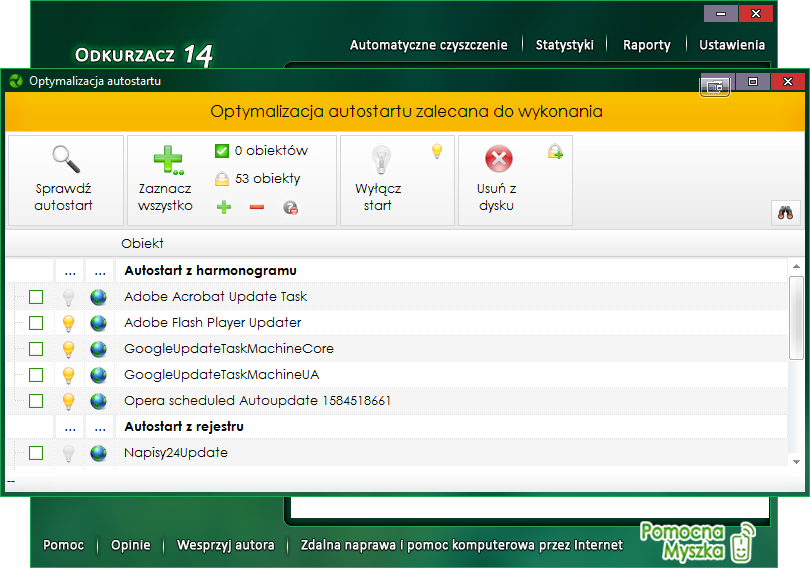
Task: Click Zdalna naprawa i pomoc komputerowa link
Action: (462, 545)
